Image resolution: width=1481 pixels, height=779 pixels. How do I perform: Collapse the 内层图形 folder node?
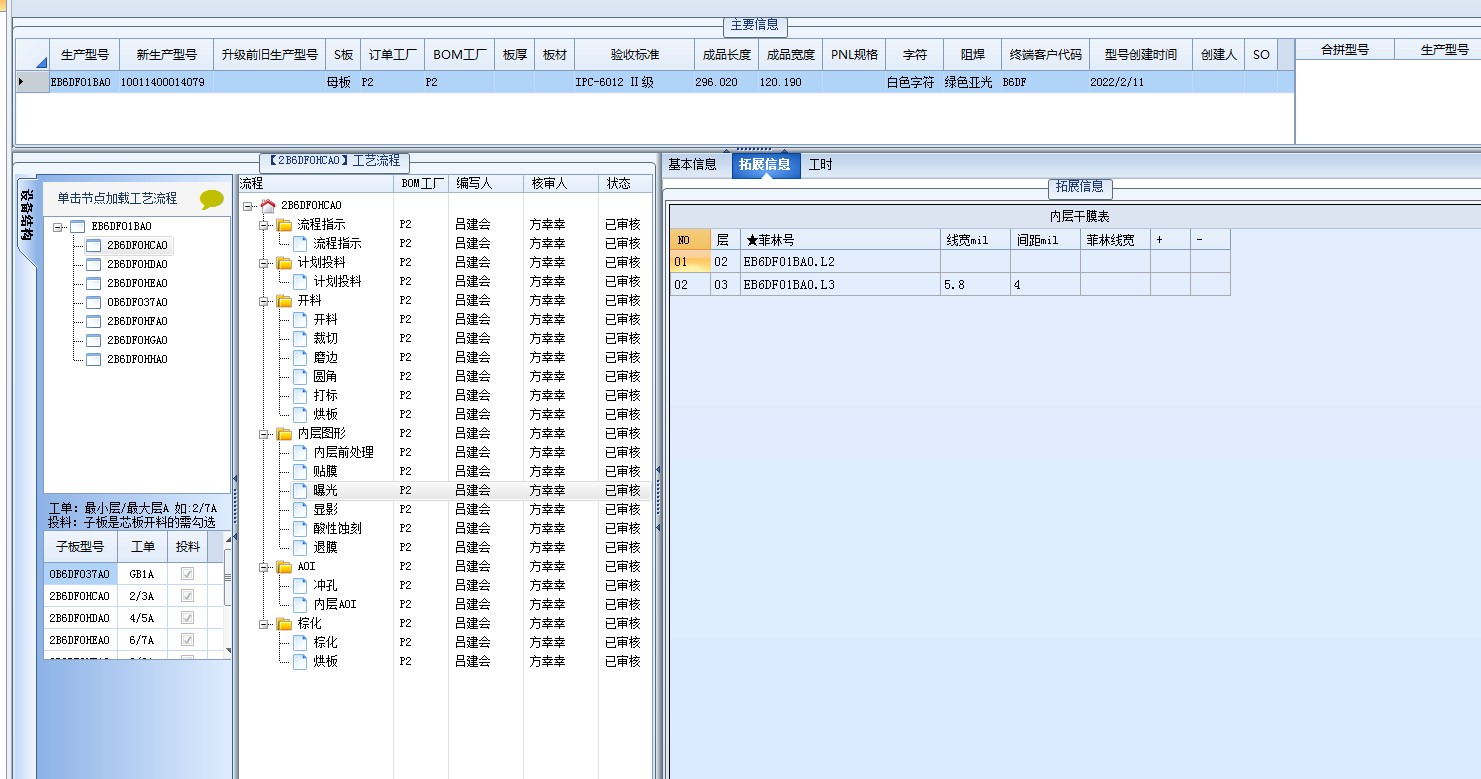pyautogui.click(x=264, y=434)
